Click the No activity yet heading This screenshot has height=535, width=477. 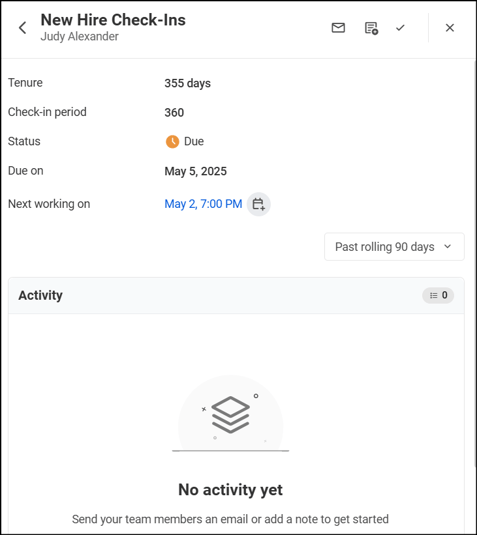click(231, 490)
